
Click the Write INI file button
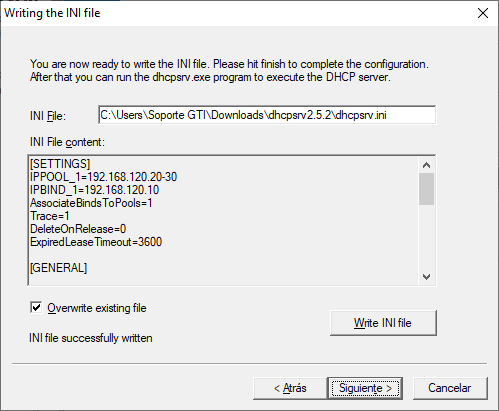point(383,323)
